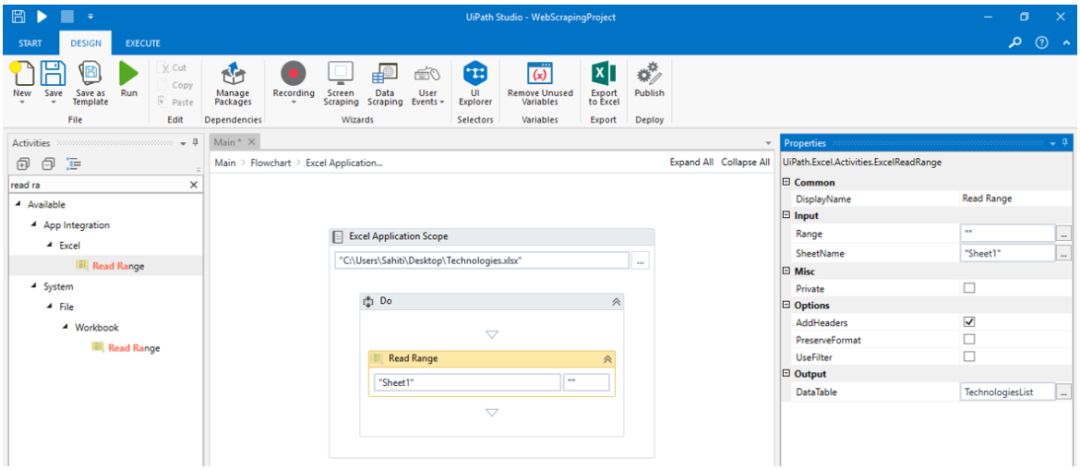
Task: Click Main in the breadcrumb
Action: (x=225, y=163)
